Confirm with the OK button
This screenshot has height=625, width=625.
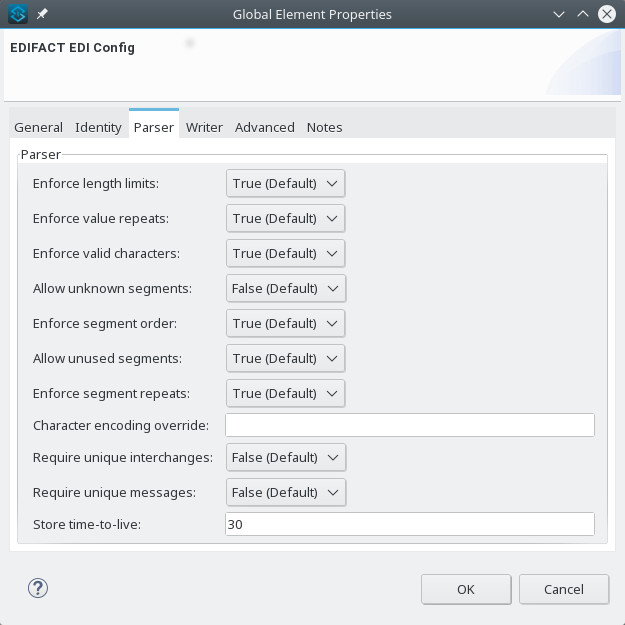[x=466, y=589]
